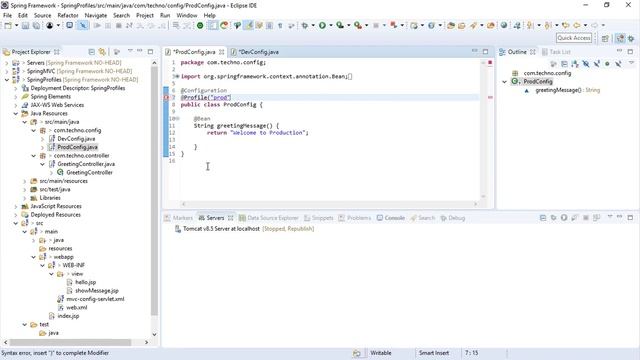640x360 pixels.
Task: Toggle Link with Editor in Project Explorer
Action: (x=102, y=52)
